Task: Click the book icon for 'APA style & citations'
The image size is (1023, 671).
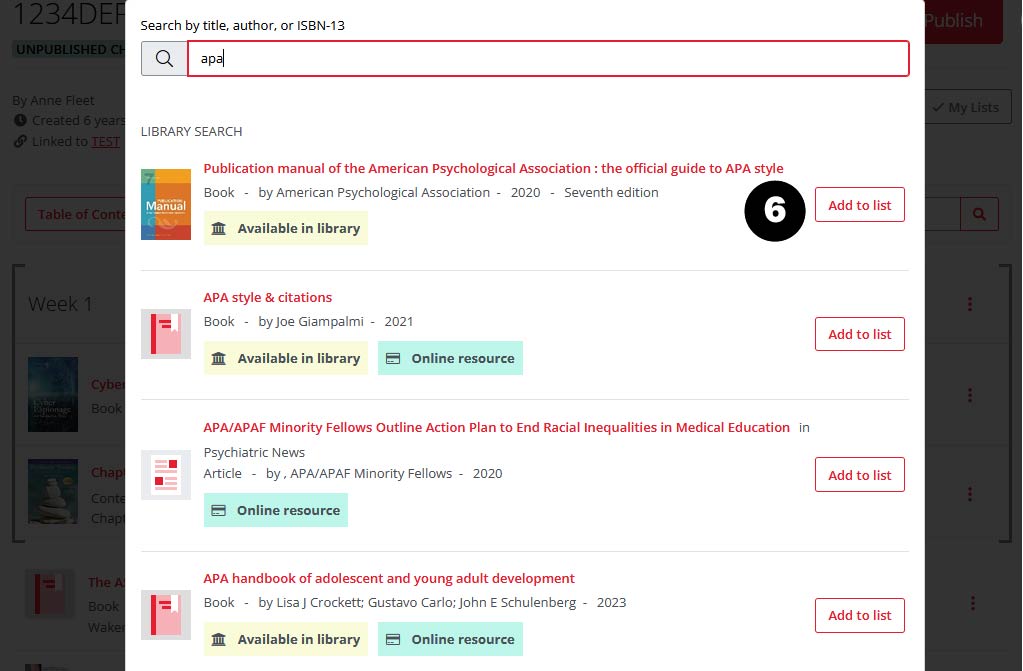Action: (166, 334)
